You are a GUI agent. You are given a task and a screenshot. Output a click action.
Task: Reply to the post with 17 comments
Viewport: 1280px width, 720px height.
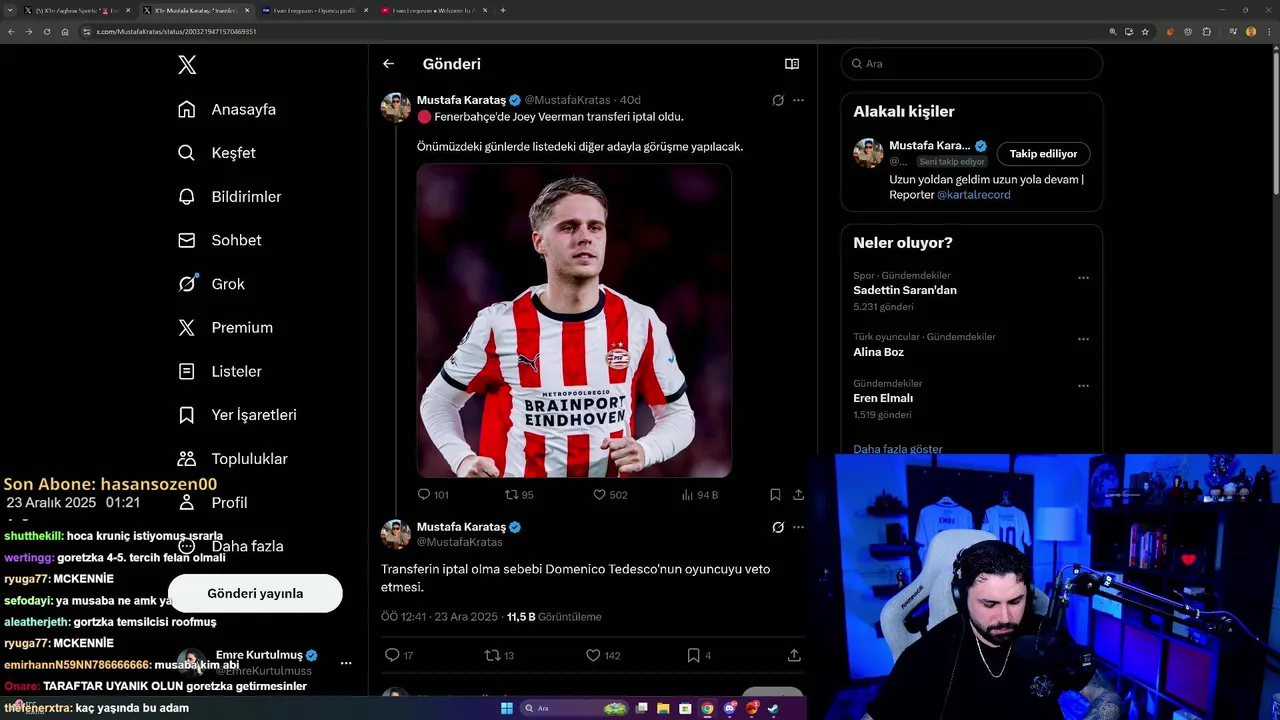coord(399,655)
